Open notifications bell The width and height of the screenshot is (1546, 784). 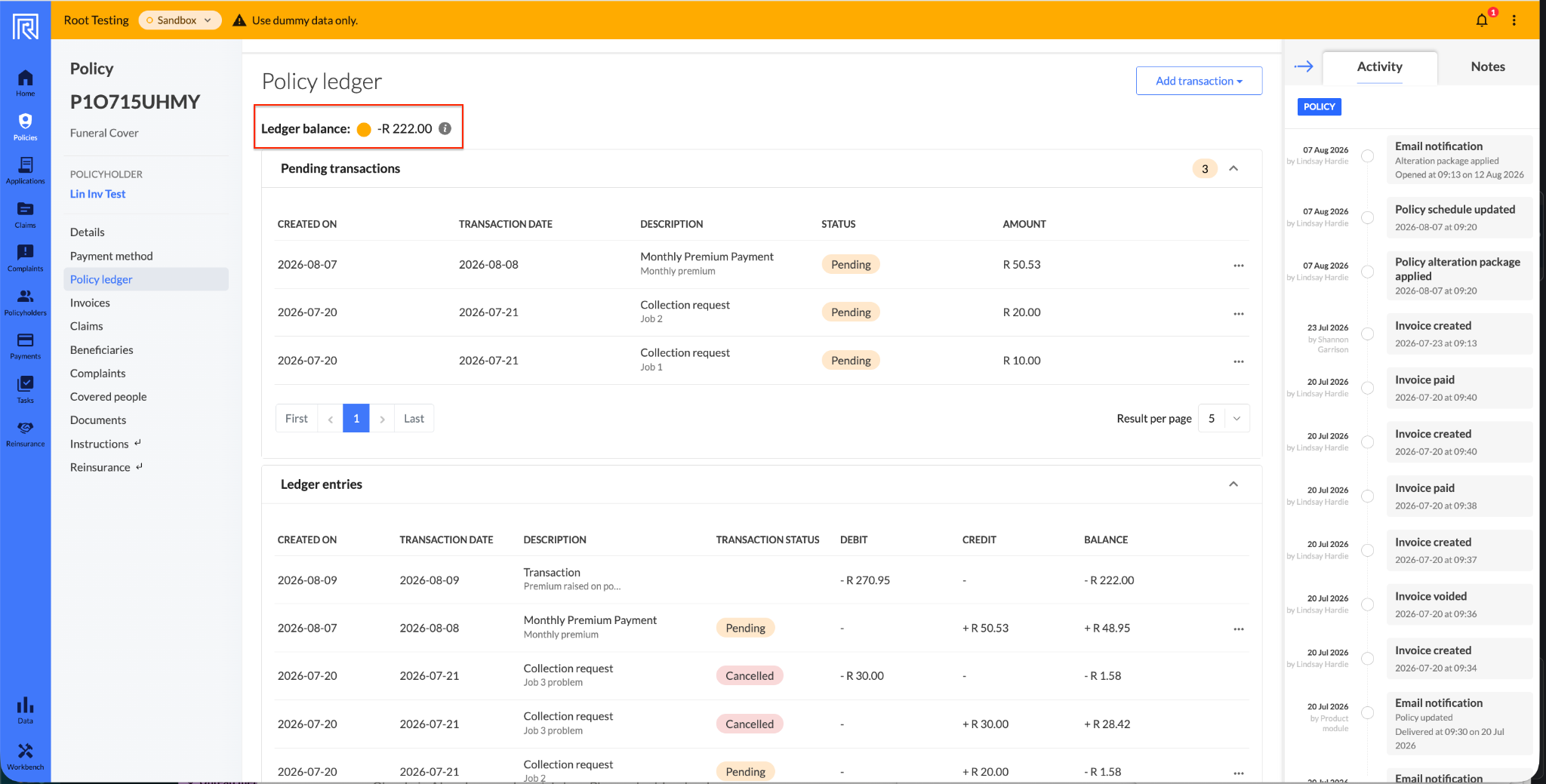click(x=1482, y=20)
